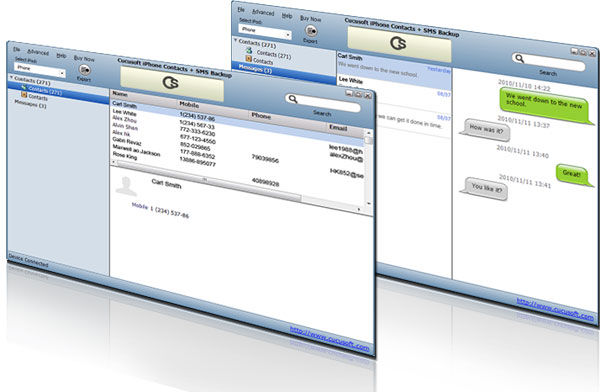Open the Advanced menu in front window
This screenshot has height=392, width=600.
38,52
